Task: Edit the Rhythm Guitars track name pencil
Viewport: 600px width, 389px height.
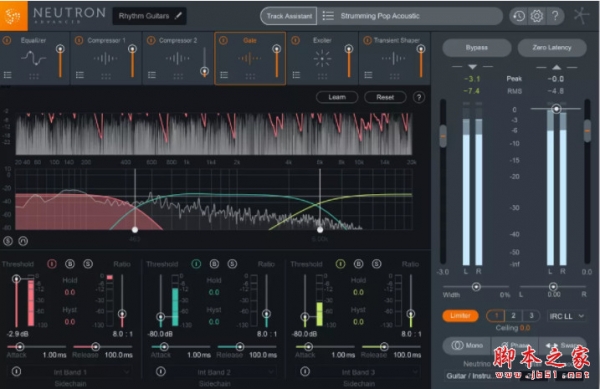Action: tap(178, 16)
